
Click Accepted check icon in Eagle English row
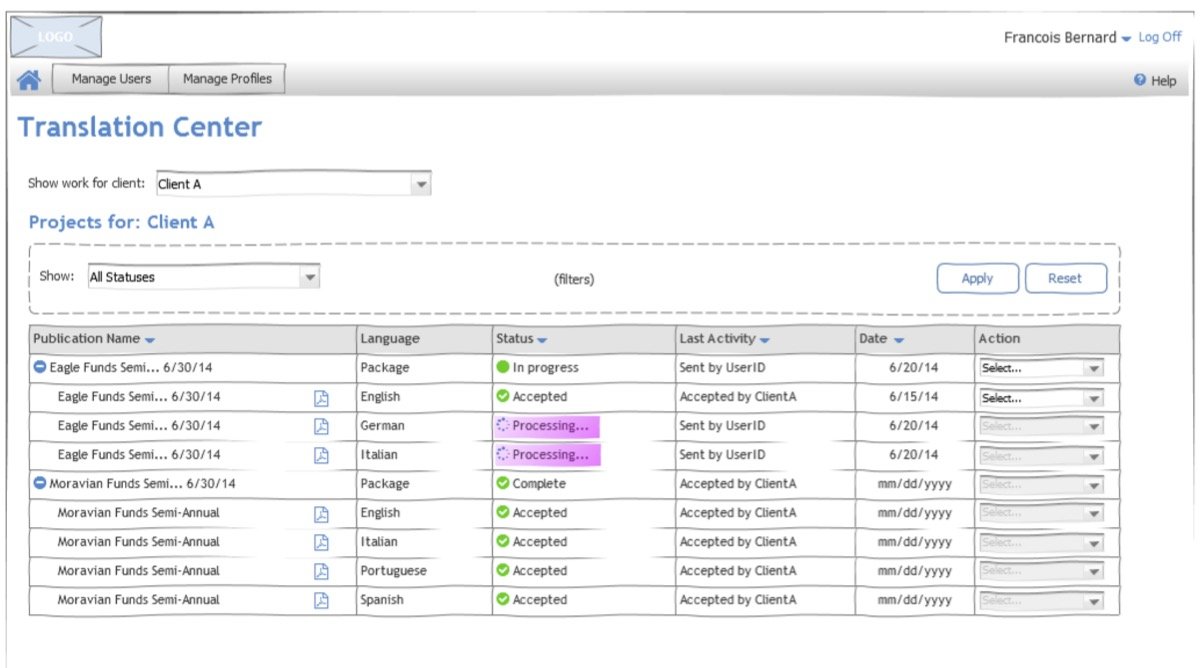point(503,396)
